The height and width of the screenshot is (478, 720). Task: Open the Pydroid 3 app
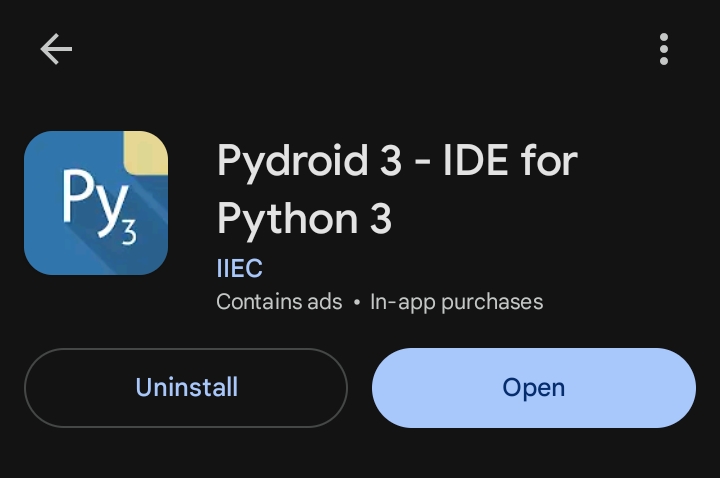tap(533, 388)
